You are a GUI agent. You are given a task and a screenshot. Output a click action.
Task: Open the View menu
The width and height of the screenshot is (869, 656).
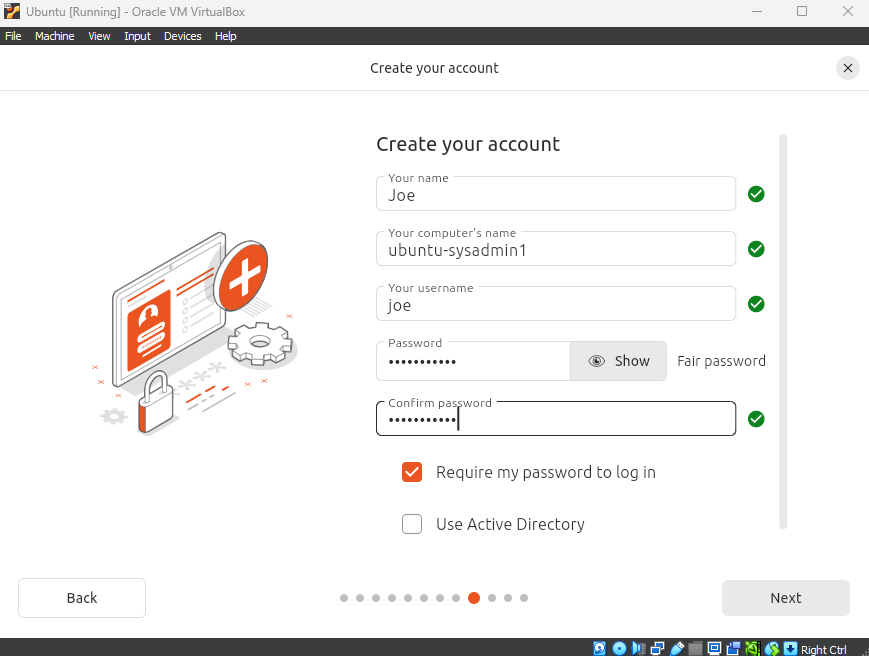point(99,36)
